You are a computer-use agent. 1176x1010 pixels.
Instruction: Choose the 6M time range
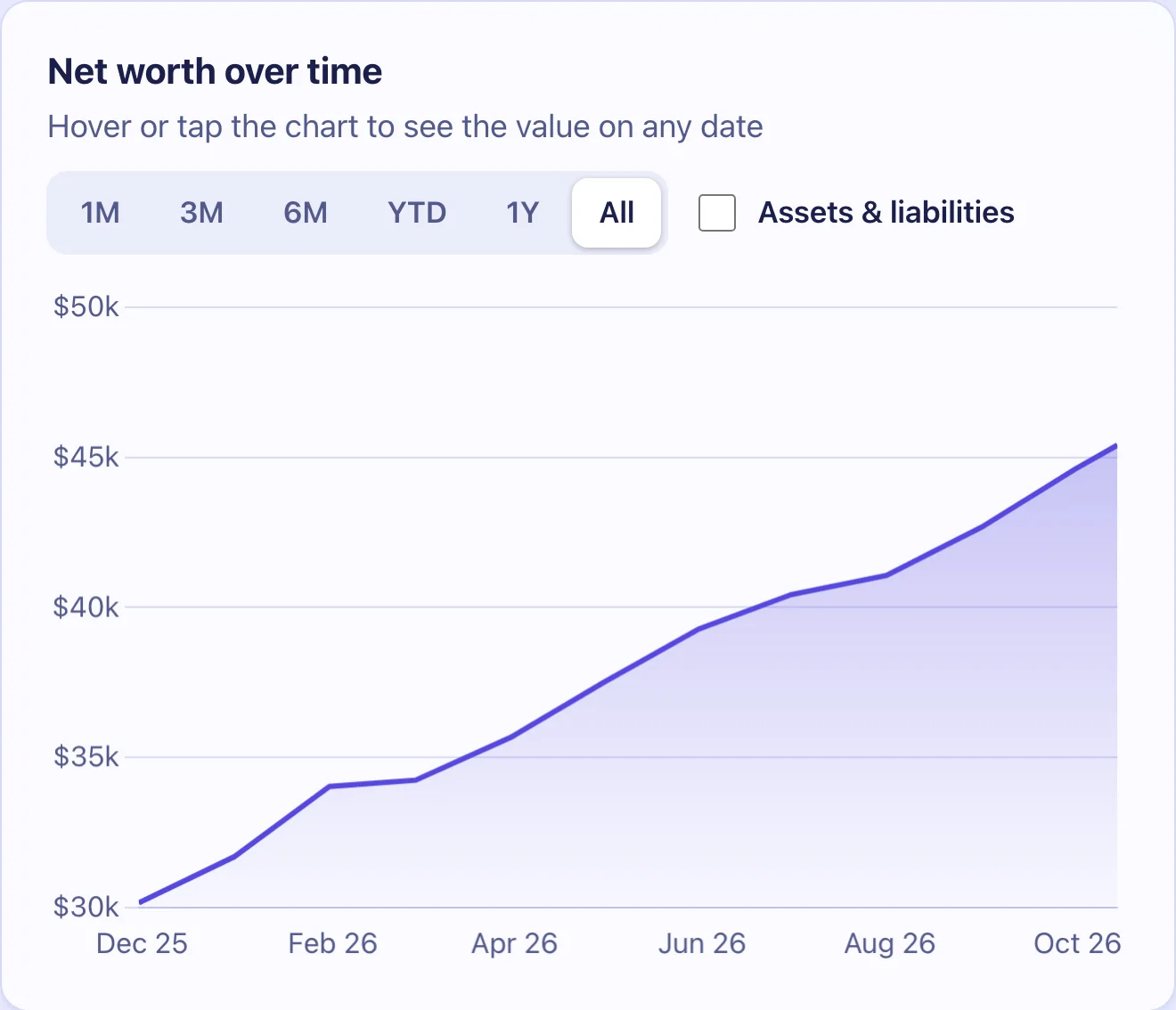(306, 213)
